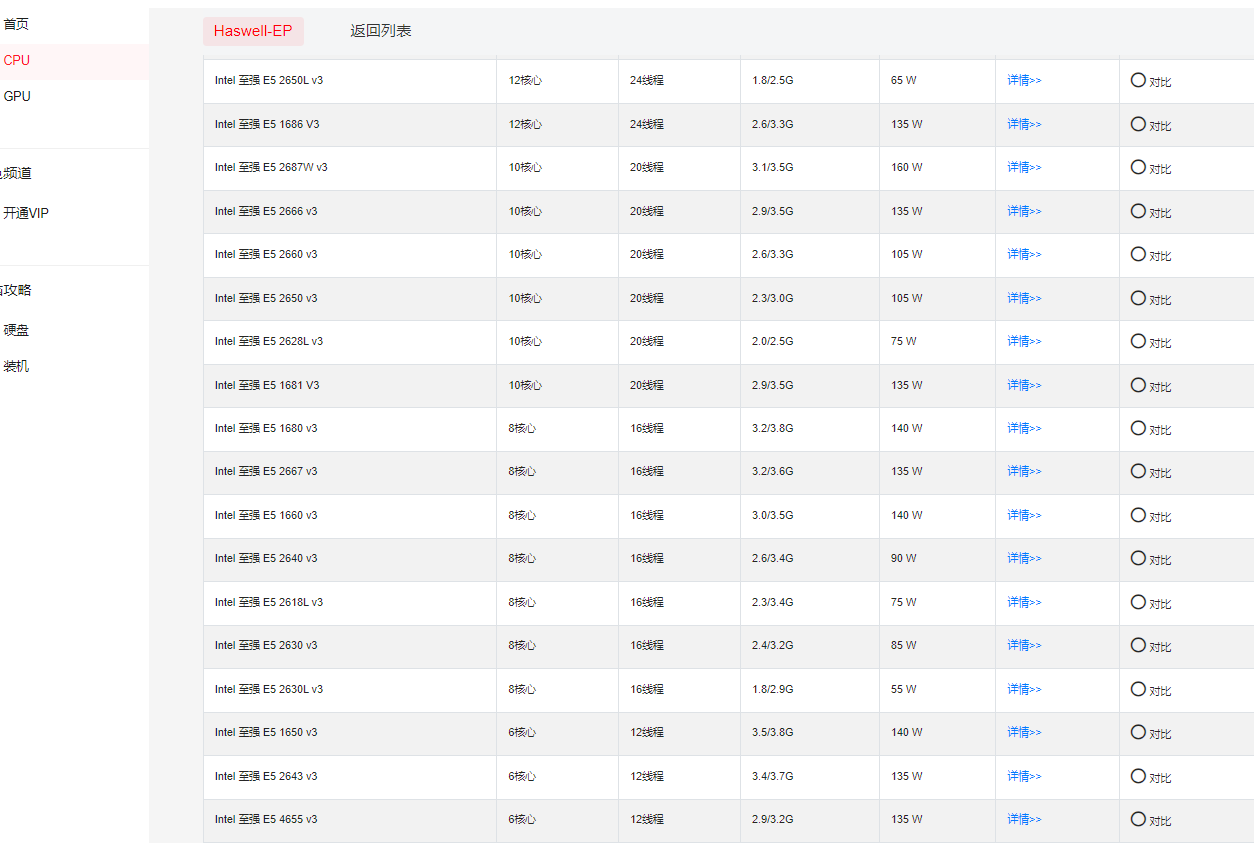Select compare radio for E5 2643 v3
The image size is (1254, 843).
click(1138, 776)
